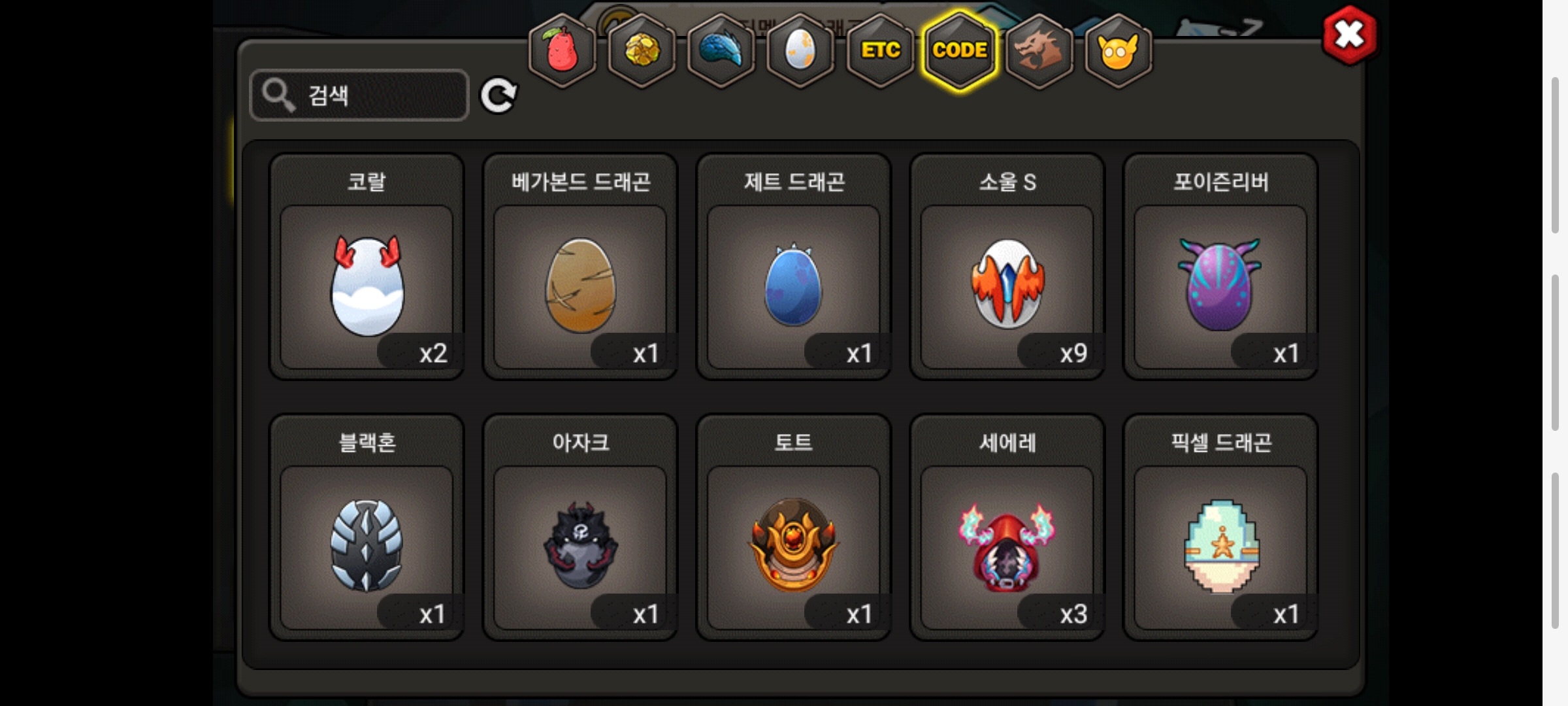Select the 아자크 dark egg
This screenshot has width=1568, height=706.
[580, 528]
